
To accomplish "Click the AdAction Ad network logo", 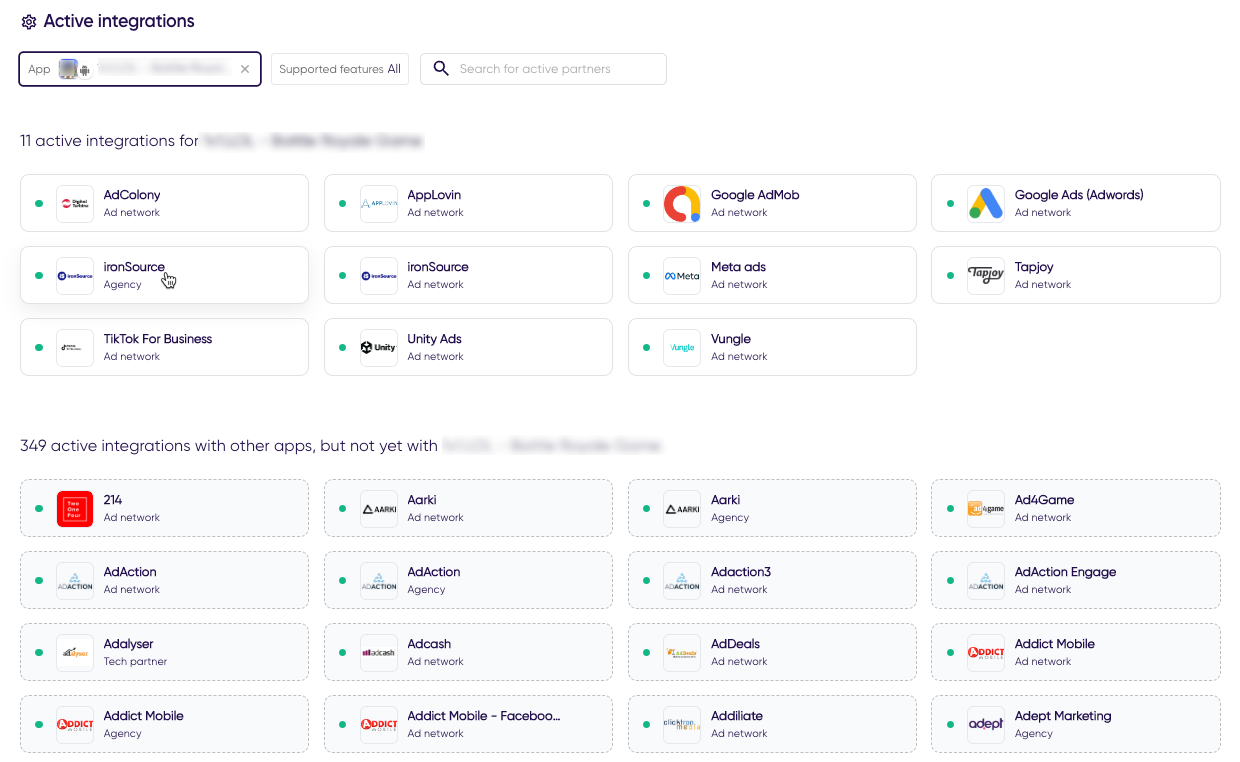I will [x=75, y=580].
